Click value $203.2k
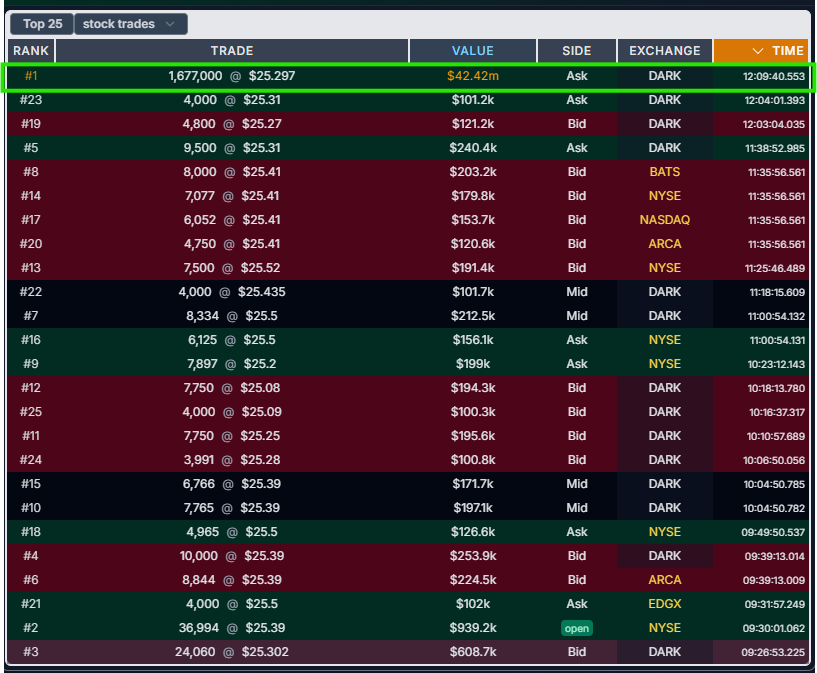Screen dimensions: 817x673 (x=473, y=172)
